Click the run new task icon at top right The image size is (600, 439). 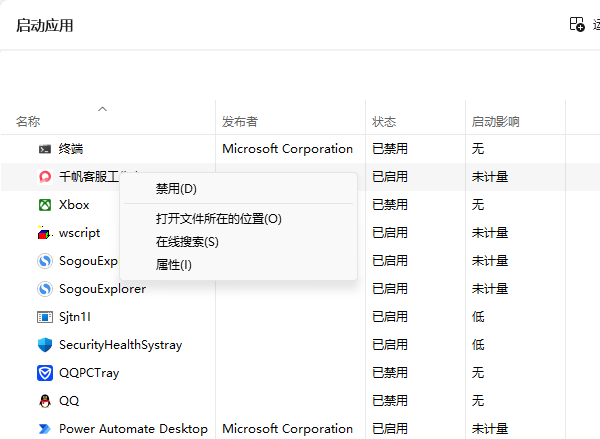tap(577, 24)
